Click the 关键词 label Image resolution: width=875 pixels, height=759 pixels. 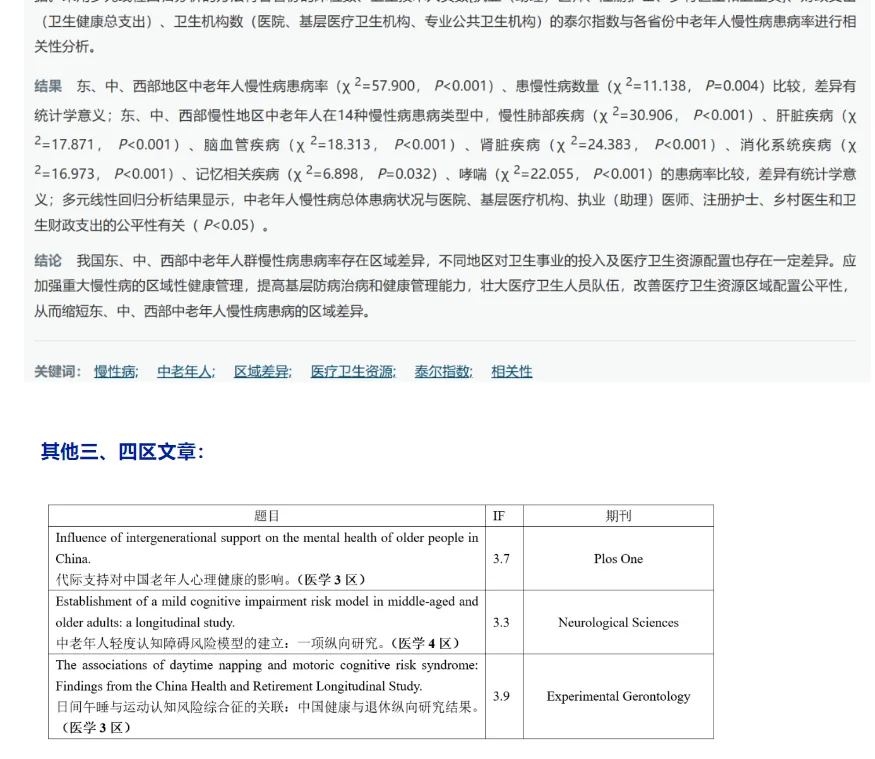pos(58,371)
